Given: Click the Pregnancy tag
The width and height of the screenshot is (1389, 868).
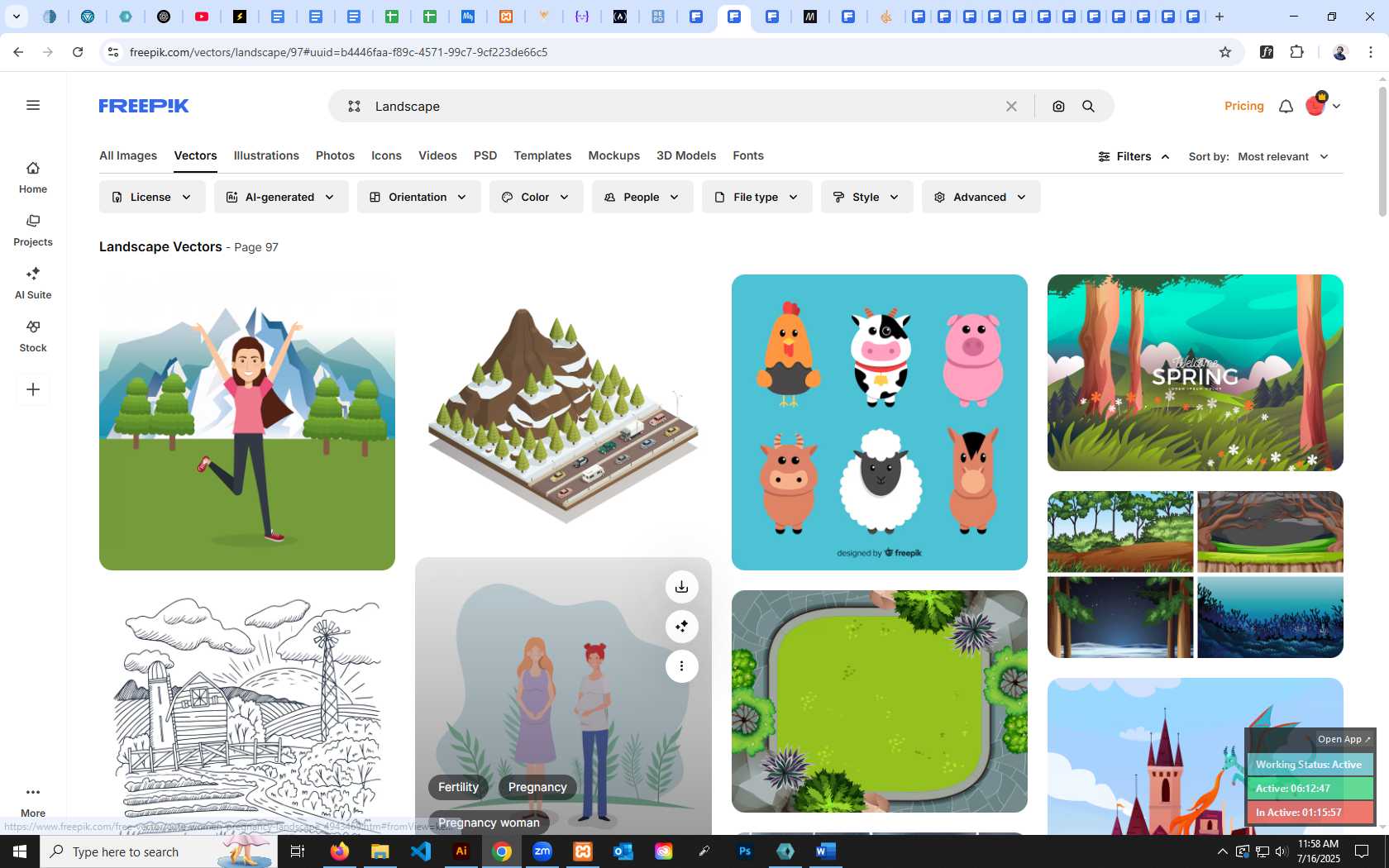Looking at the screenshot, I should point(537,787).
